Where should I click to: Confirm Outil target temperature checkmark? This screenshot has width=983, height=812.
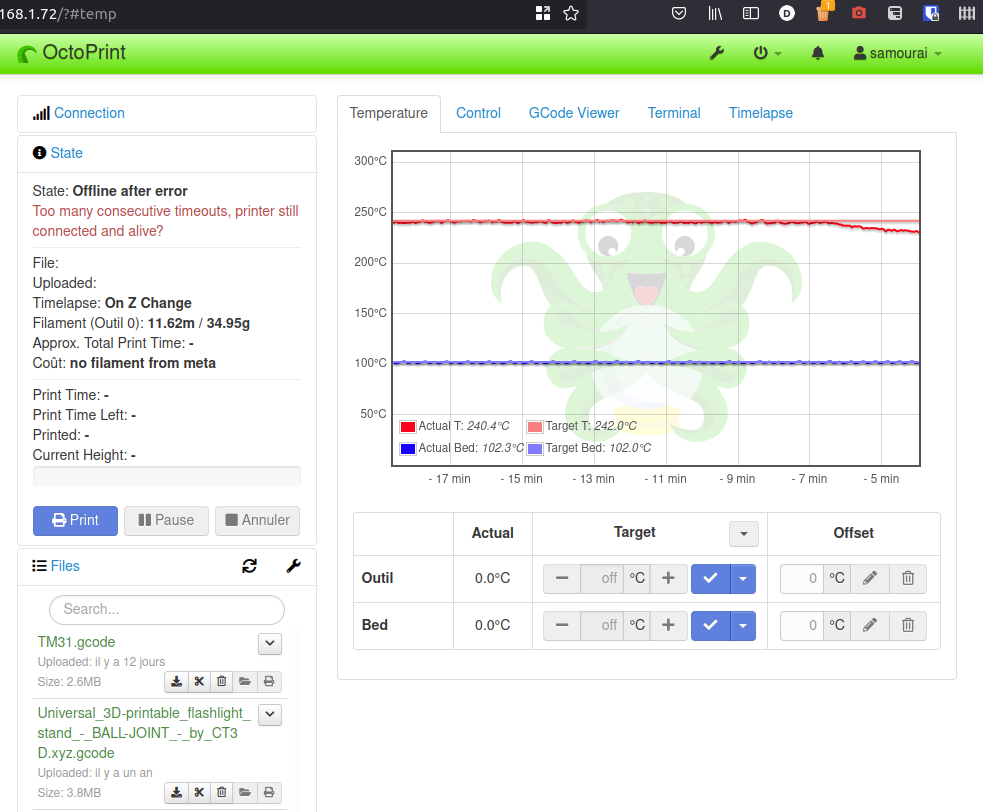point(710,578)
